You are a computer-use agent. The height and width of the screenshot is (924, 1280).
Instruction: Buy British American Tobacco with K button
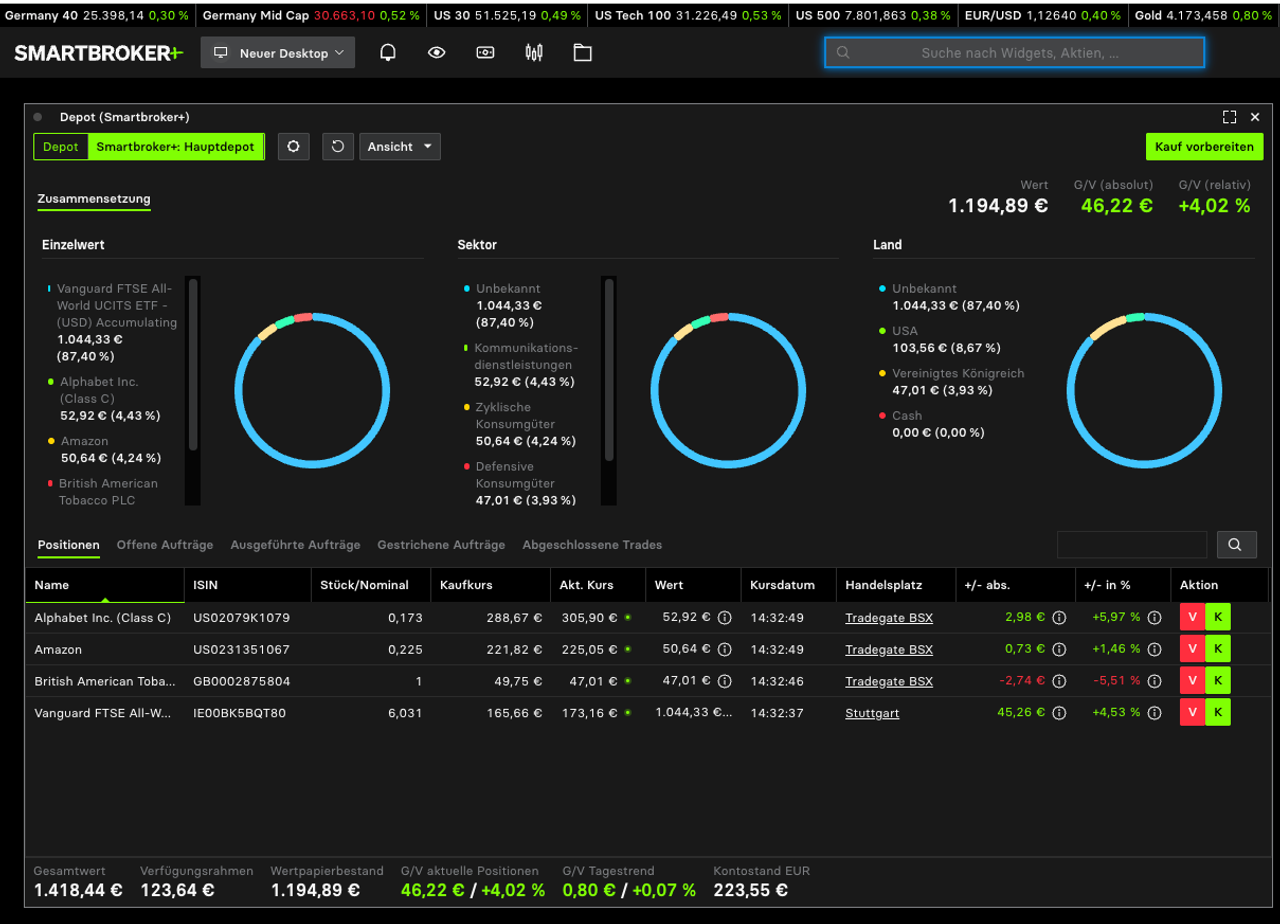point(1218,682)
